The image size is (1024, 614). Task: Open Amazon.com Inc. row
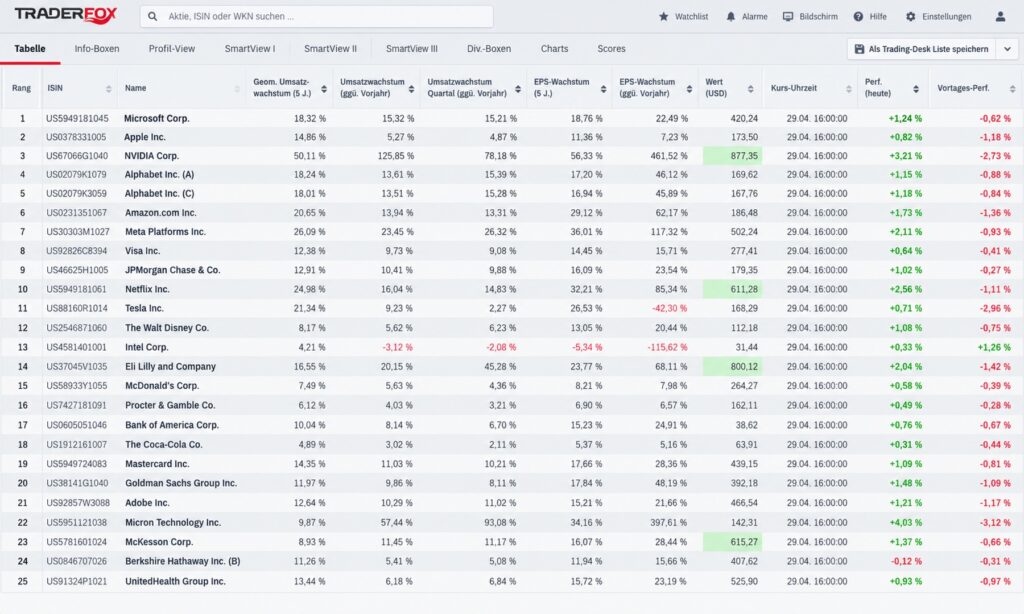[512, 213]
